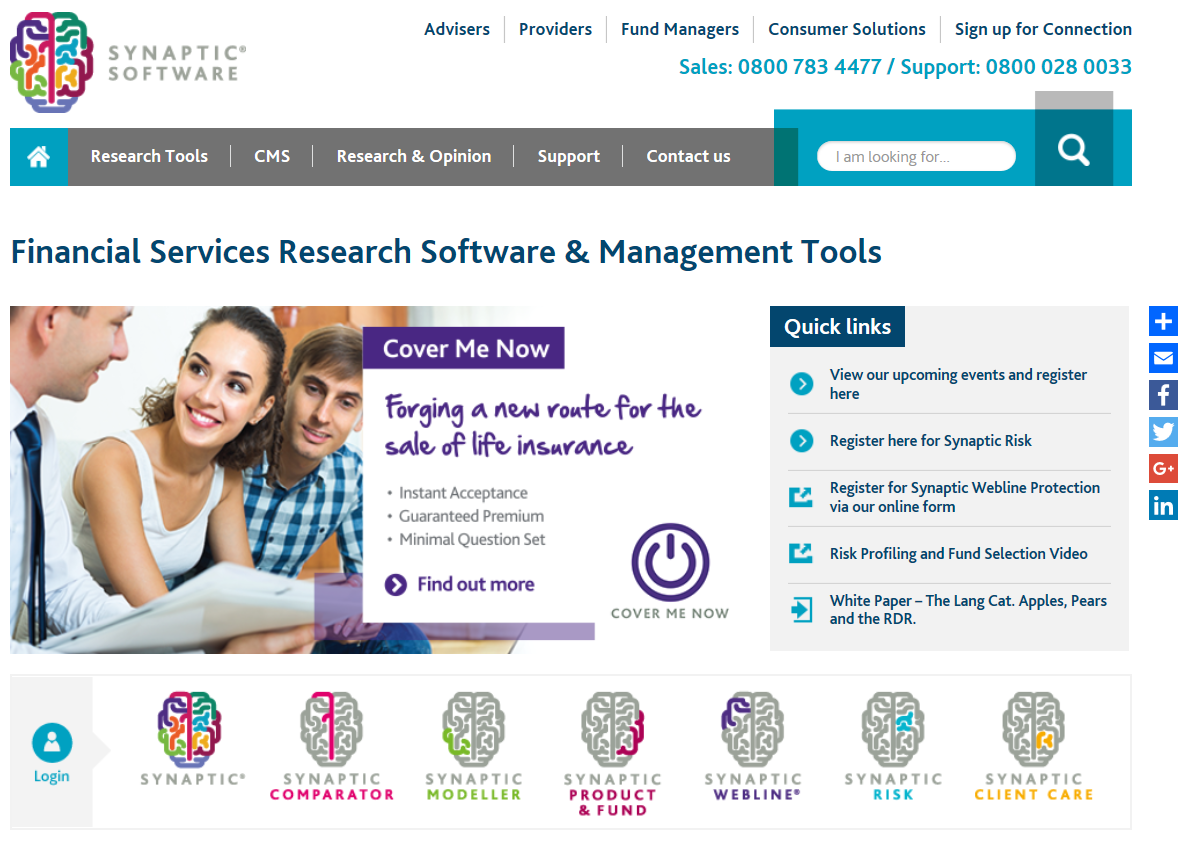Image resolution: width=1187 pixels, height=848 pixels.
Task: Open Risk Profiling and Fund Selection Video
Action: 958,553
